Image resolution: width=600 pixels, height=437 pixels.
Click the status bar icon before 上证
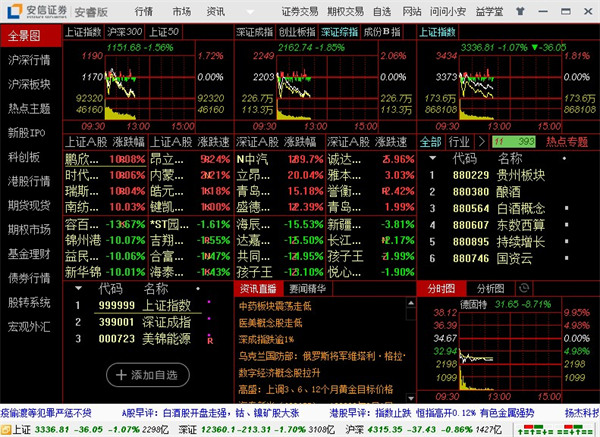coord(6,429)
